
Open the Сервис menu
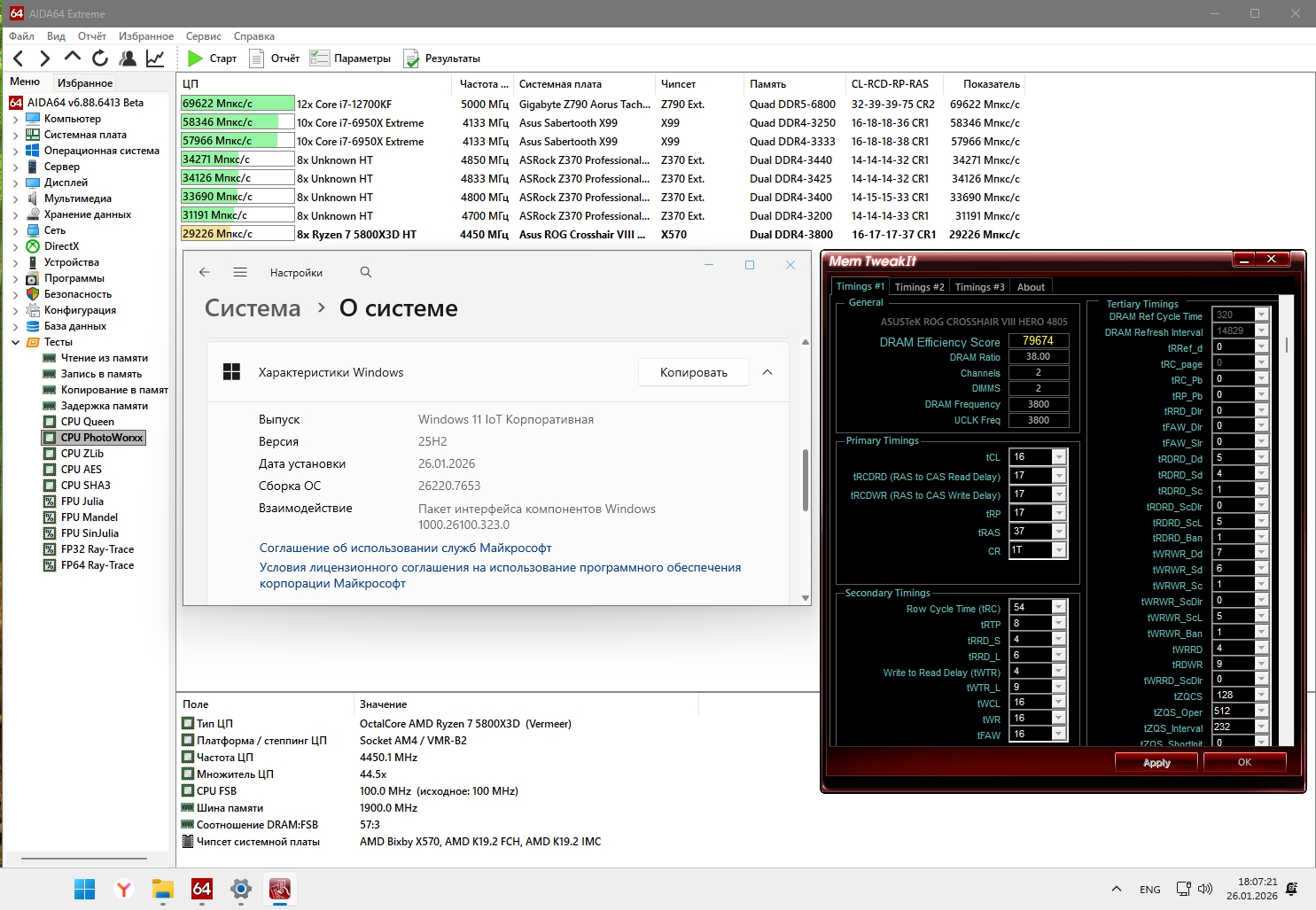pos(203,36)
